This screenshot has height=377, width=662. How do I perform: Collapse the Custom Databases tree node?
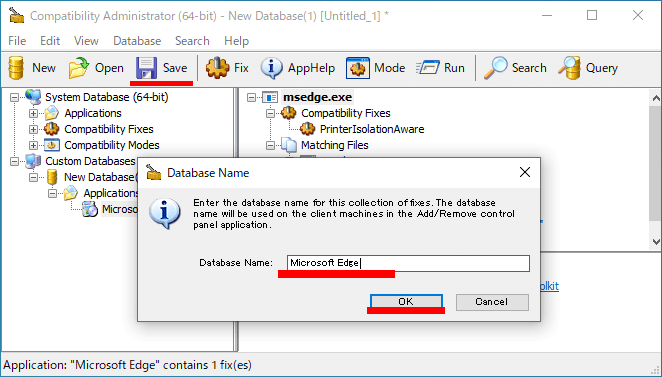[x=14, y=162]
